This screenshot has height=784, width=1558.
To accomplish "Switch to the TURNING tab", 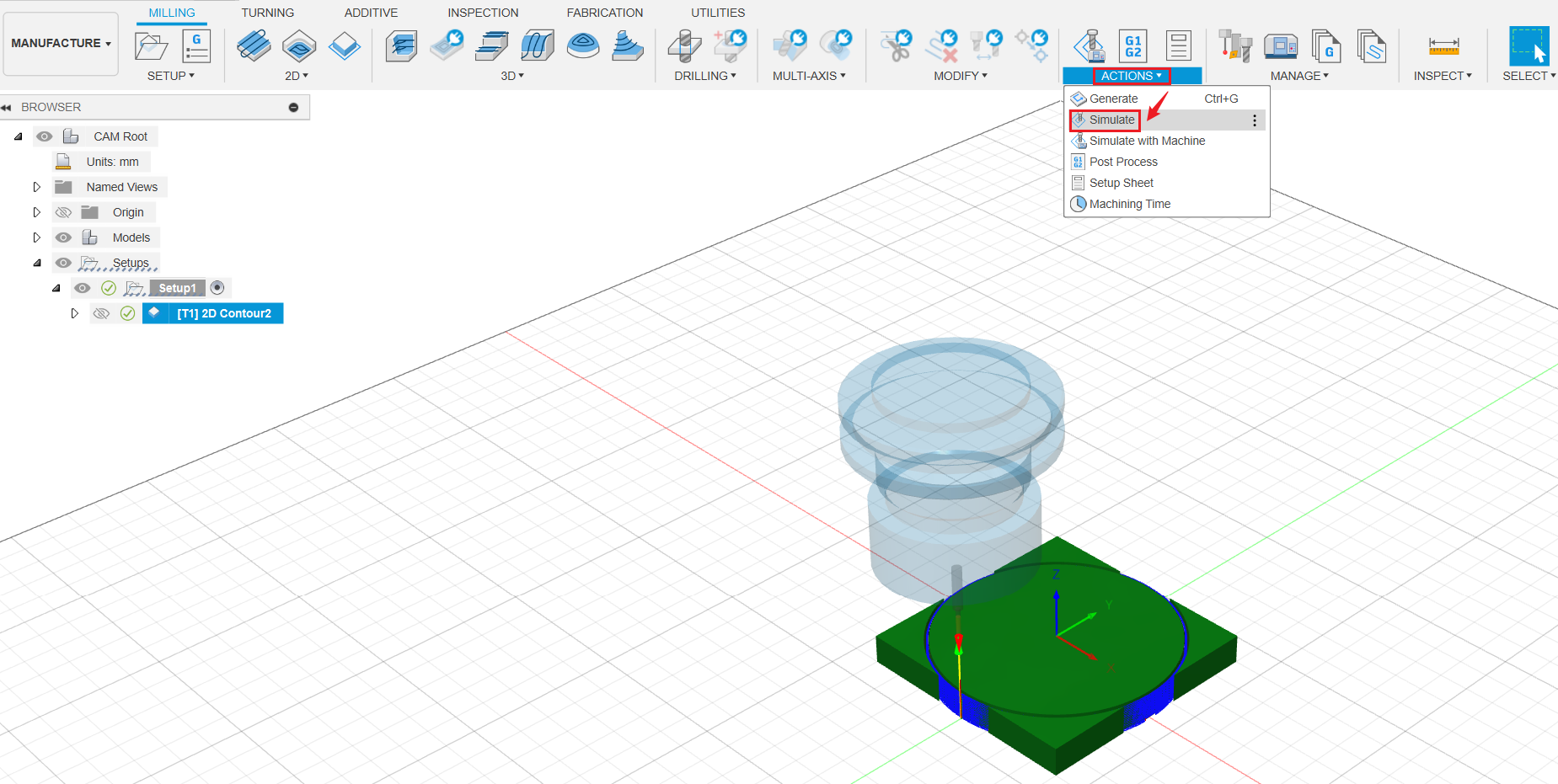I will coord(267,12).
